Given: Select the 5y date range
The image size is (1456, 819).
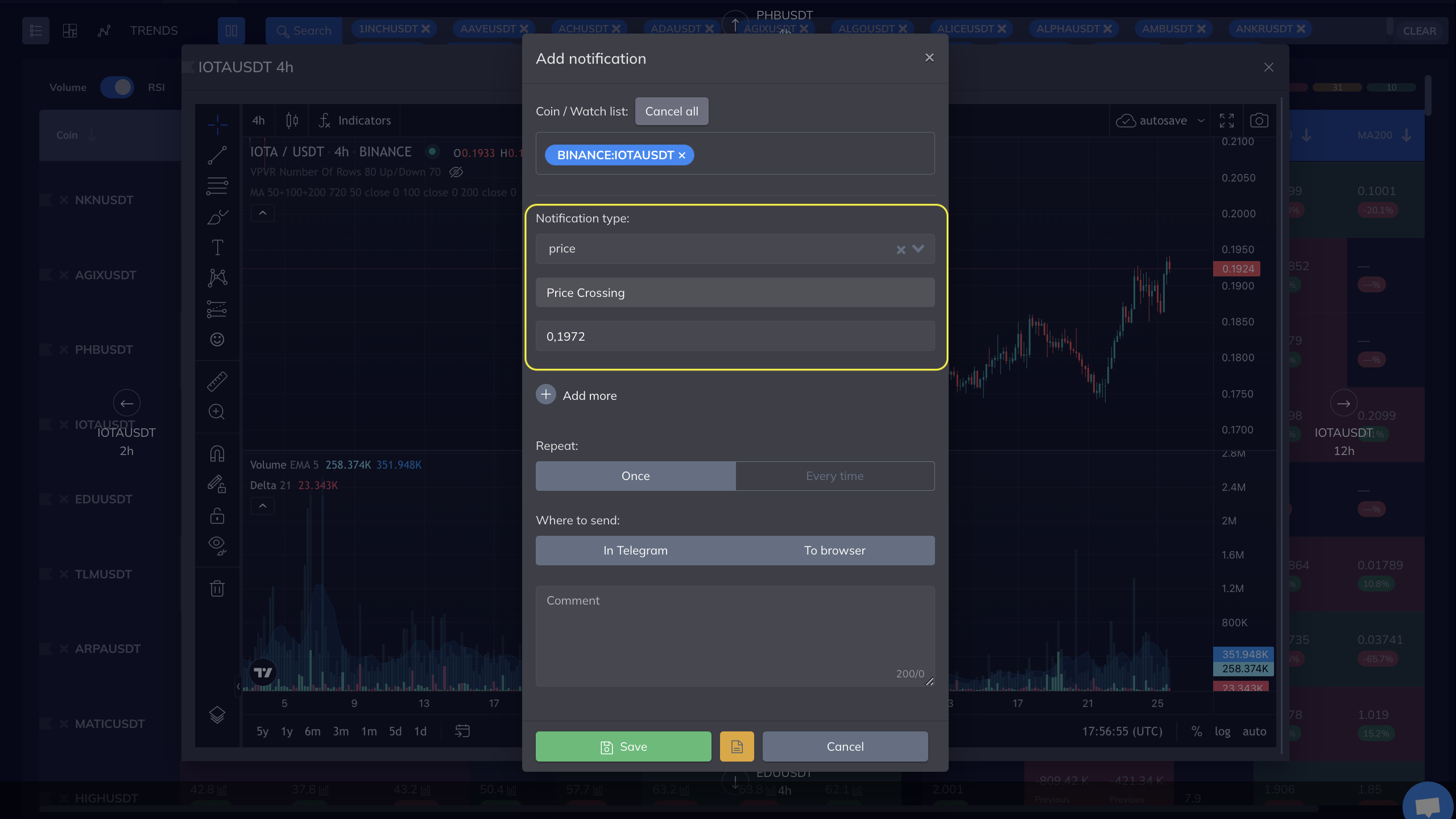Looking at the screenshot, I should tap(262, 731).
